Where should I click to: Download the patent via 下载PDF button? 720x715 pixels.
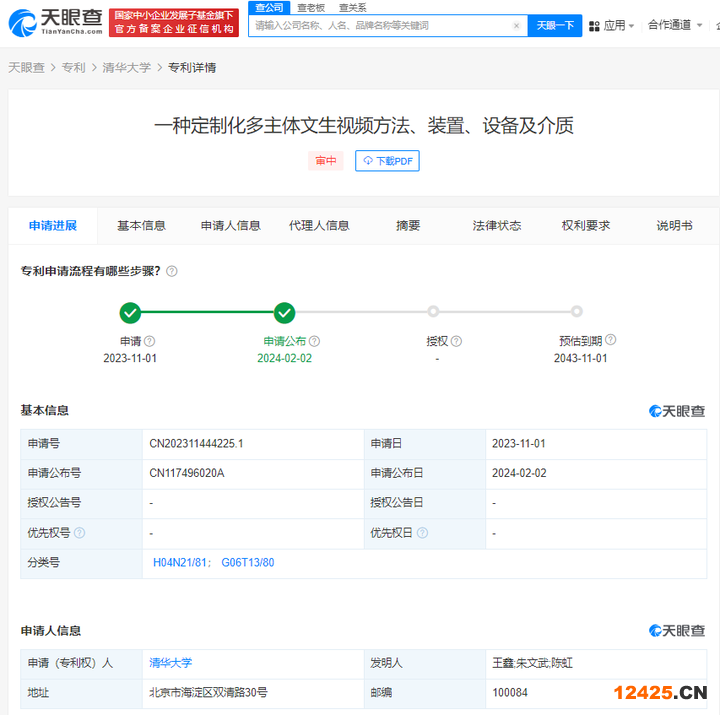387,161
